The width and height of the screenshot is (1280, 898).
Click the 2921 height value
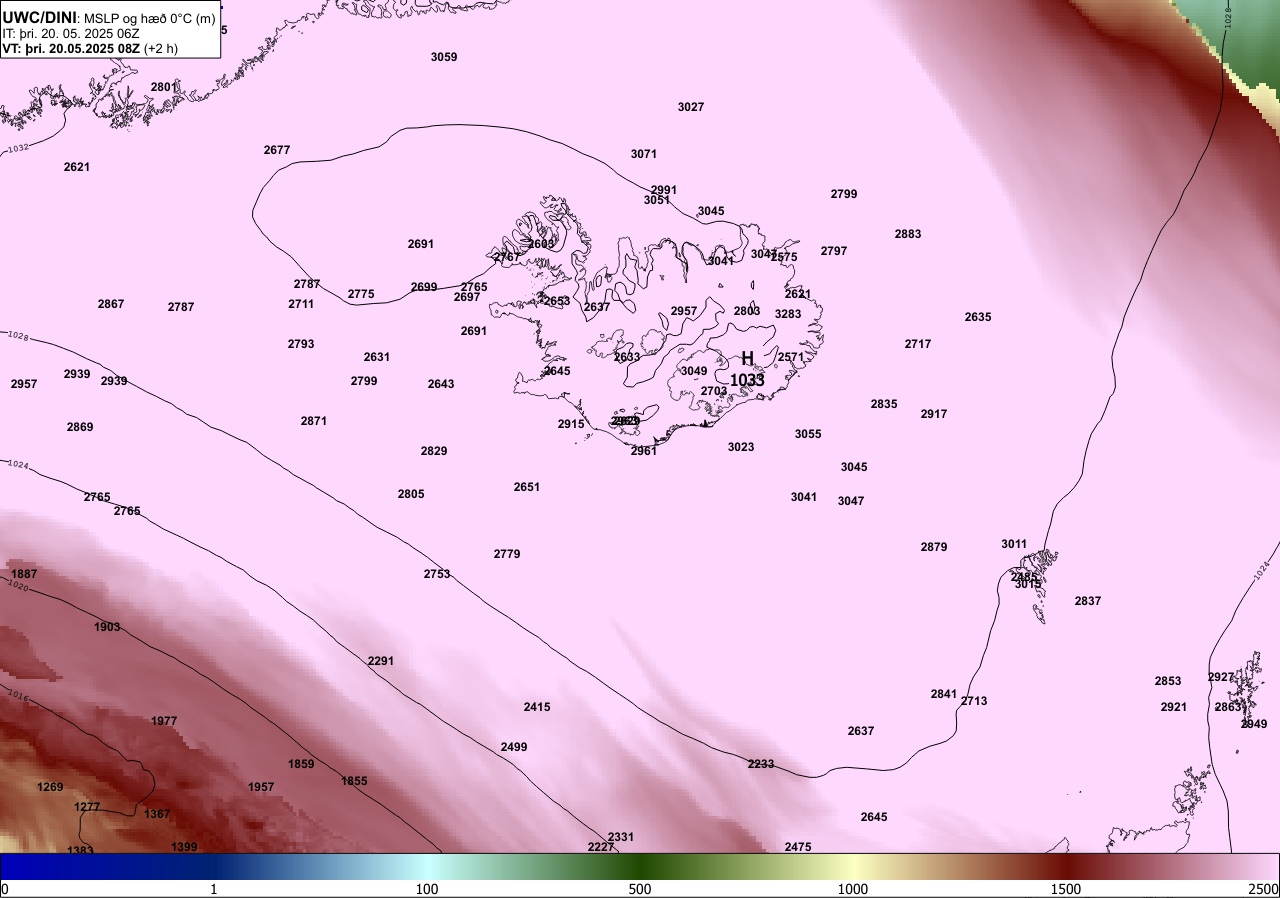click(1174, 707)
